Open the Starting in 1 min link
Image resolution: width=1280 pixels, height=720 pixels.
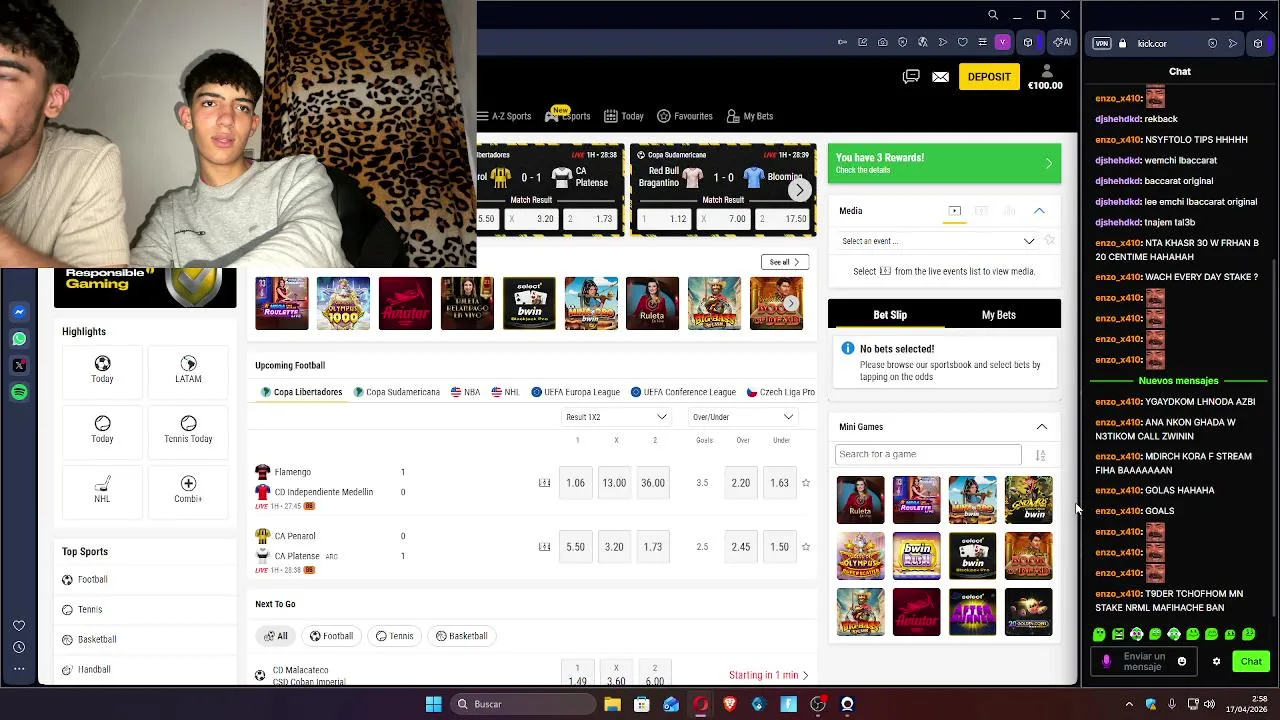pos(769,676)
